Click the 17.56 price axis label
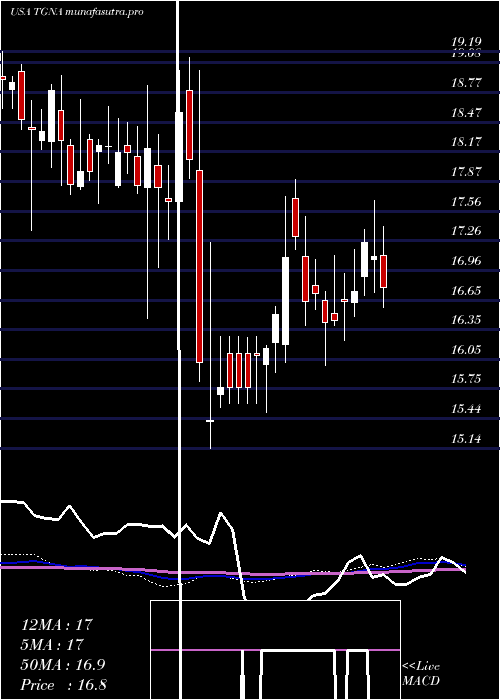The image size is (500, 700). tap(466, 201)
